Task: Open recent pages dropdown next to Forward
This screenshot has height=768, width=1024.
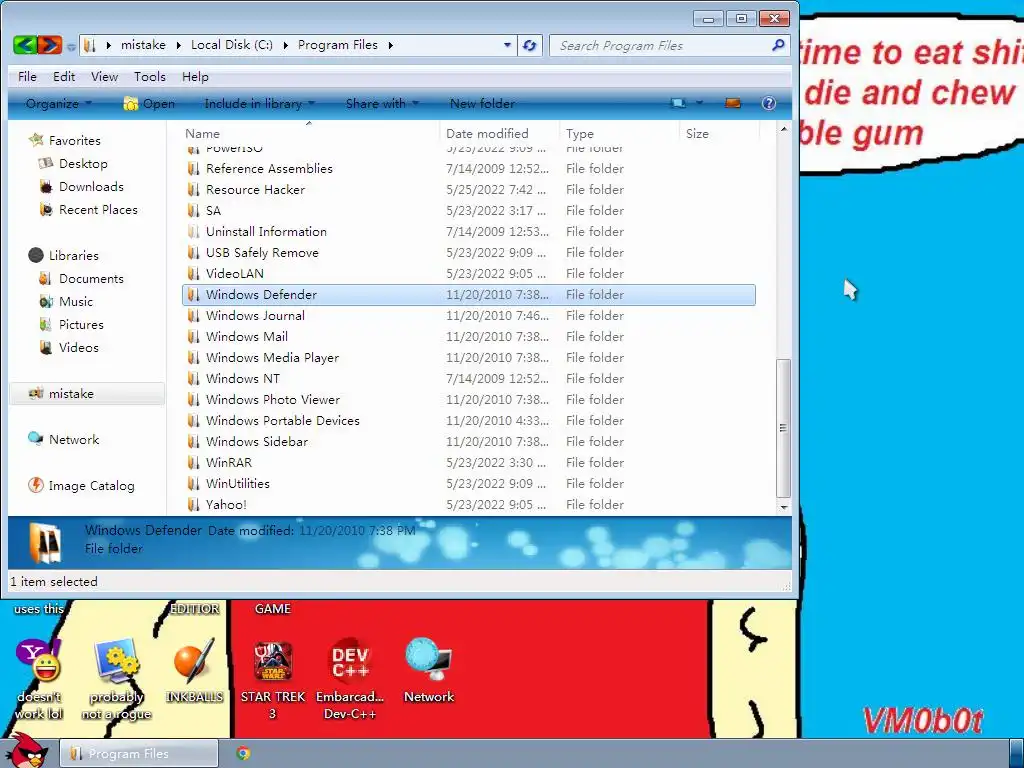Action: 71,46
